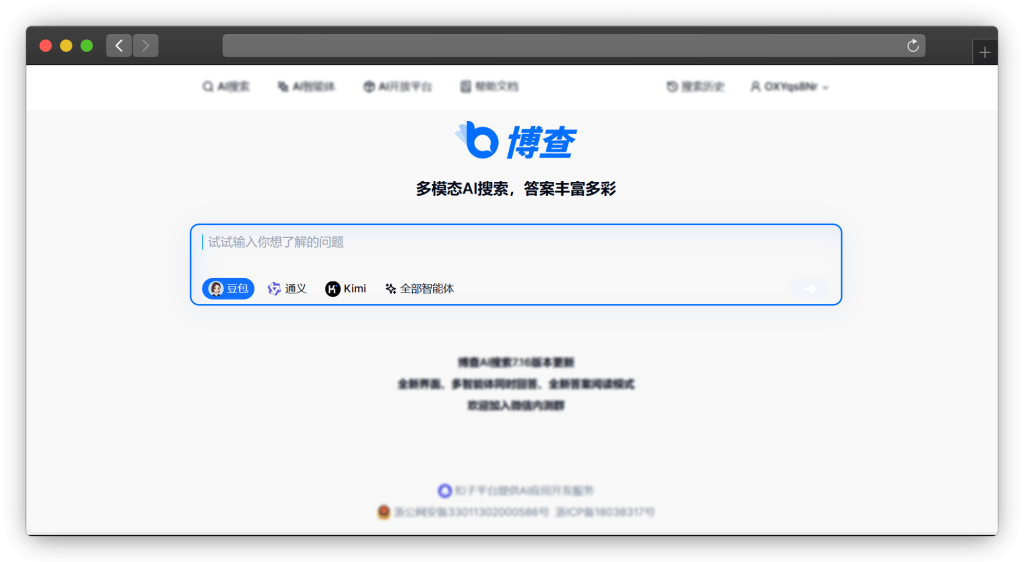Open the 浙公网安备33011302000586号 link

(464, 512)
